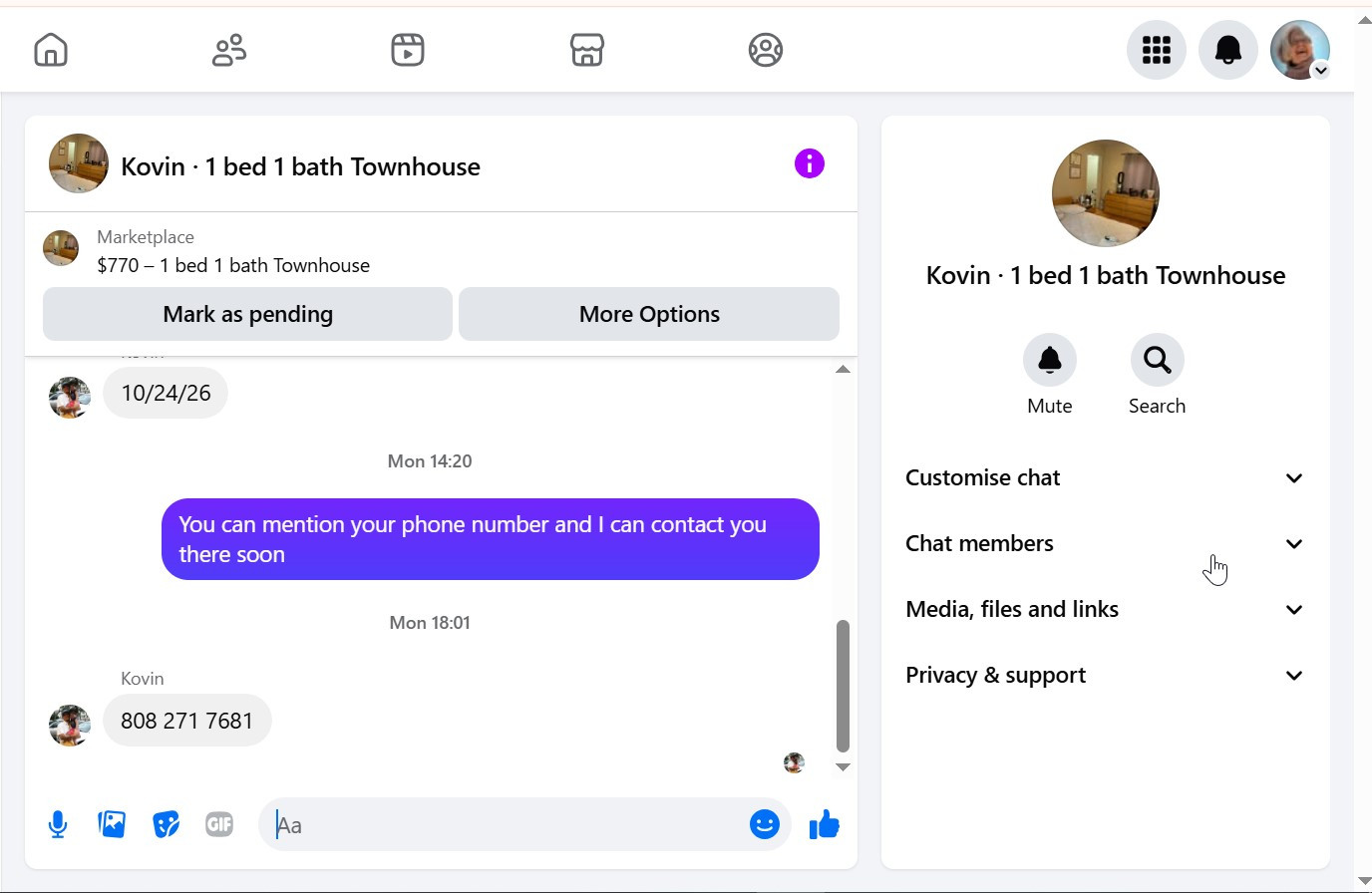Viewport: 1372px width, 893px height.
Task: Expand the Chat members section
Action: click(x=1105, y=544)
